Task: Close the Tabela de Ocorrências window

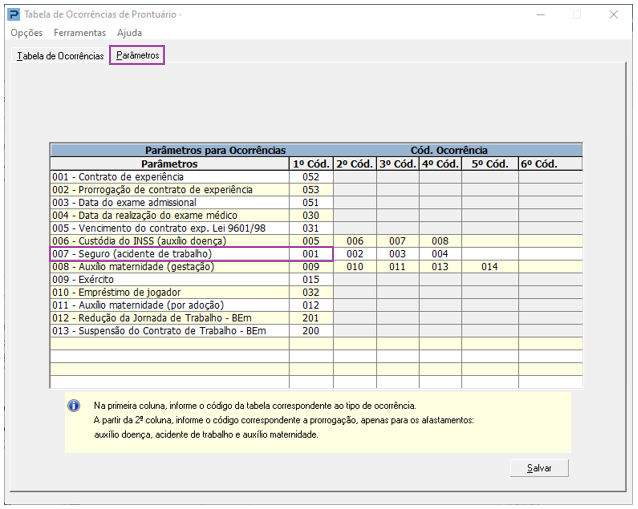Action: [x=614, y=14]
